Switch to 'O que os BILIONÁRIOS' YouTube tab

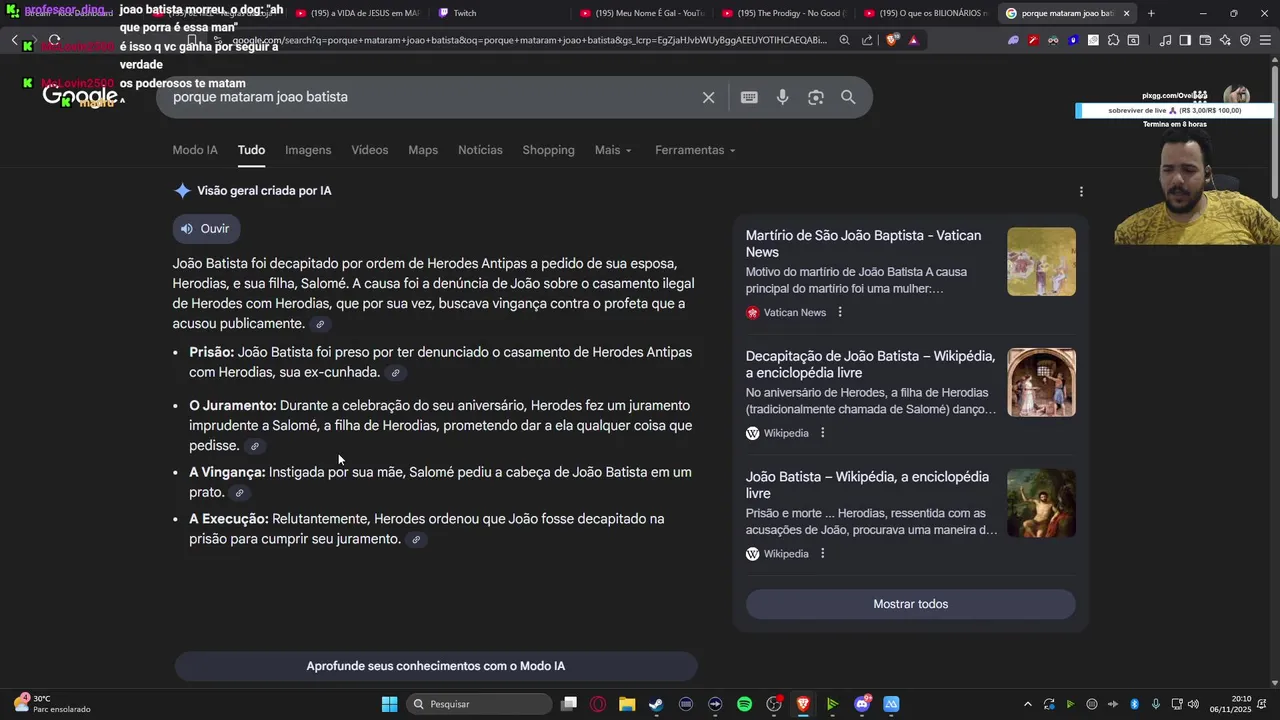coord(927,13)
